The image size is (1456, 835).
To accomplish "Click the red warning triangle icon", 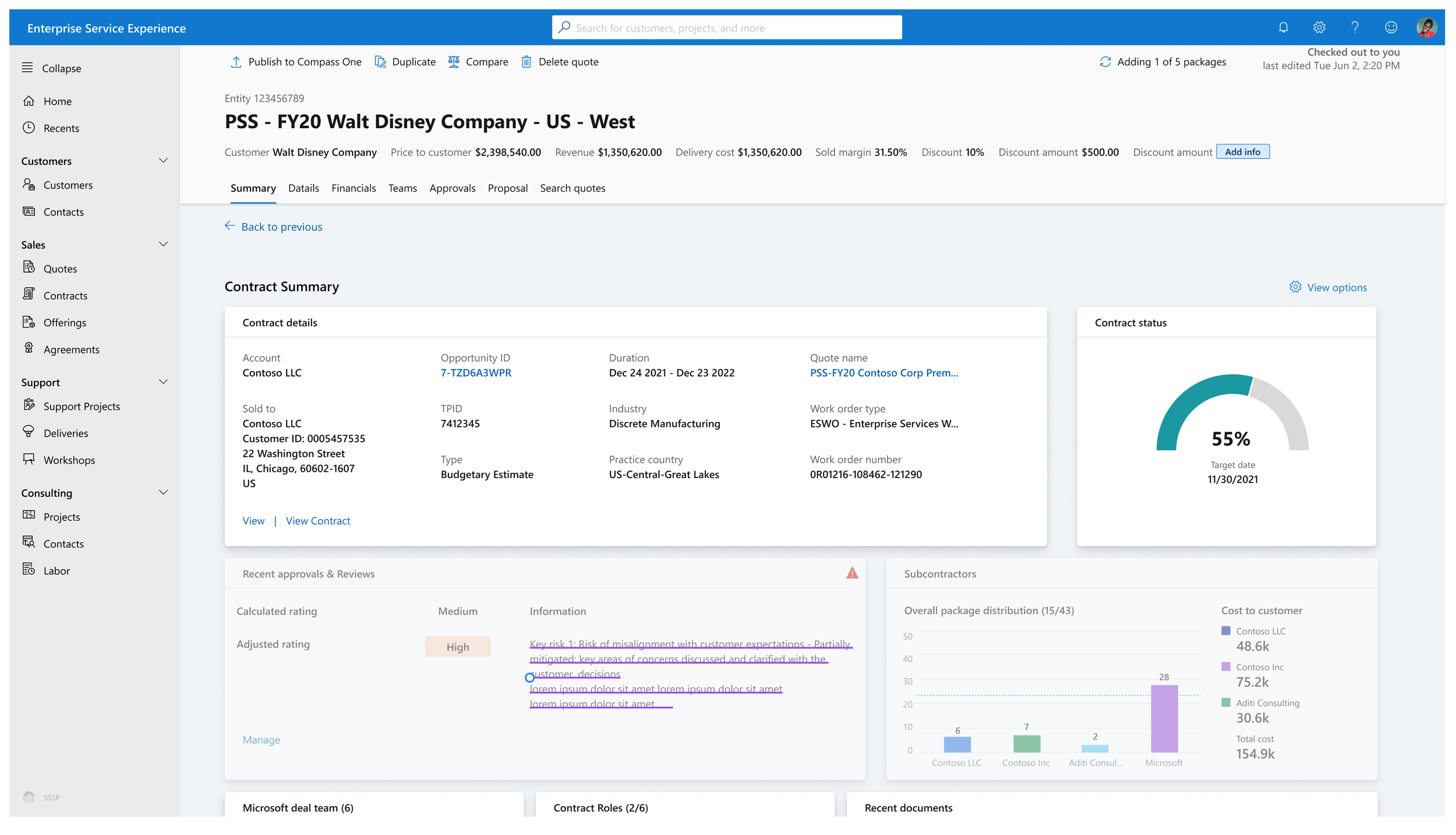I will coord(852,573).
